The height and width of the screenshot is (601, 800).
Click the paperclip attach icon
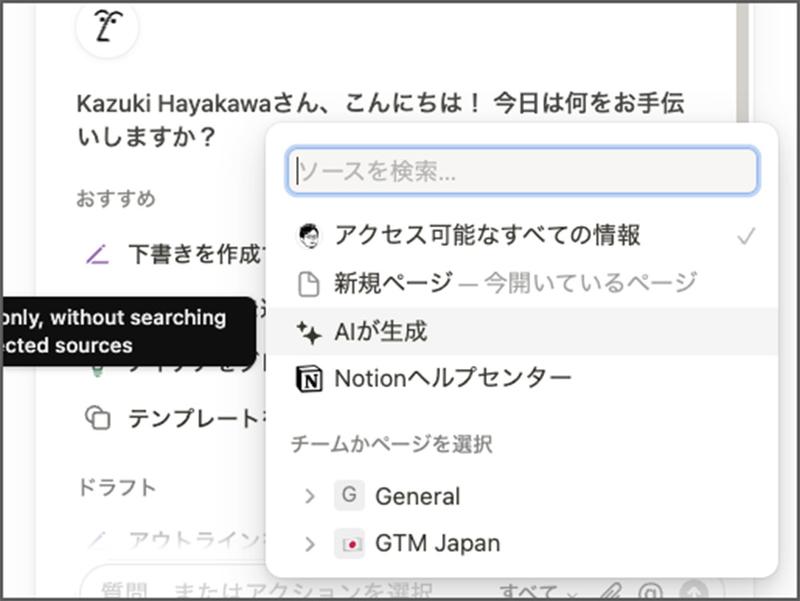tap(610, 592)
